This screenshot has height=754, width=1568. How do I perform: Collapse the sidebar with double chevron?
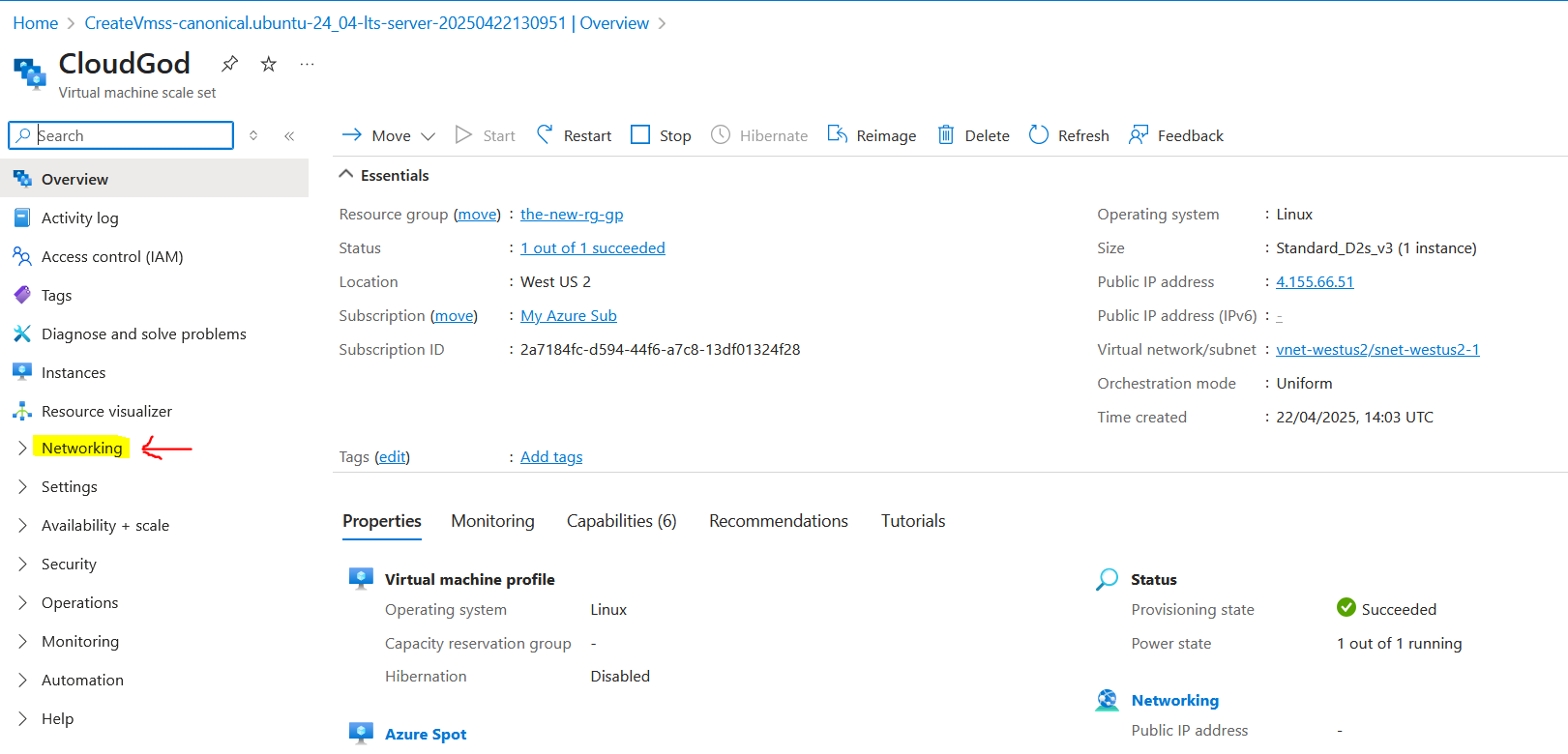(x=289, y=135)
